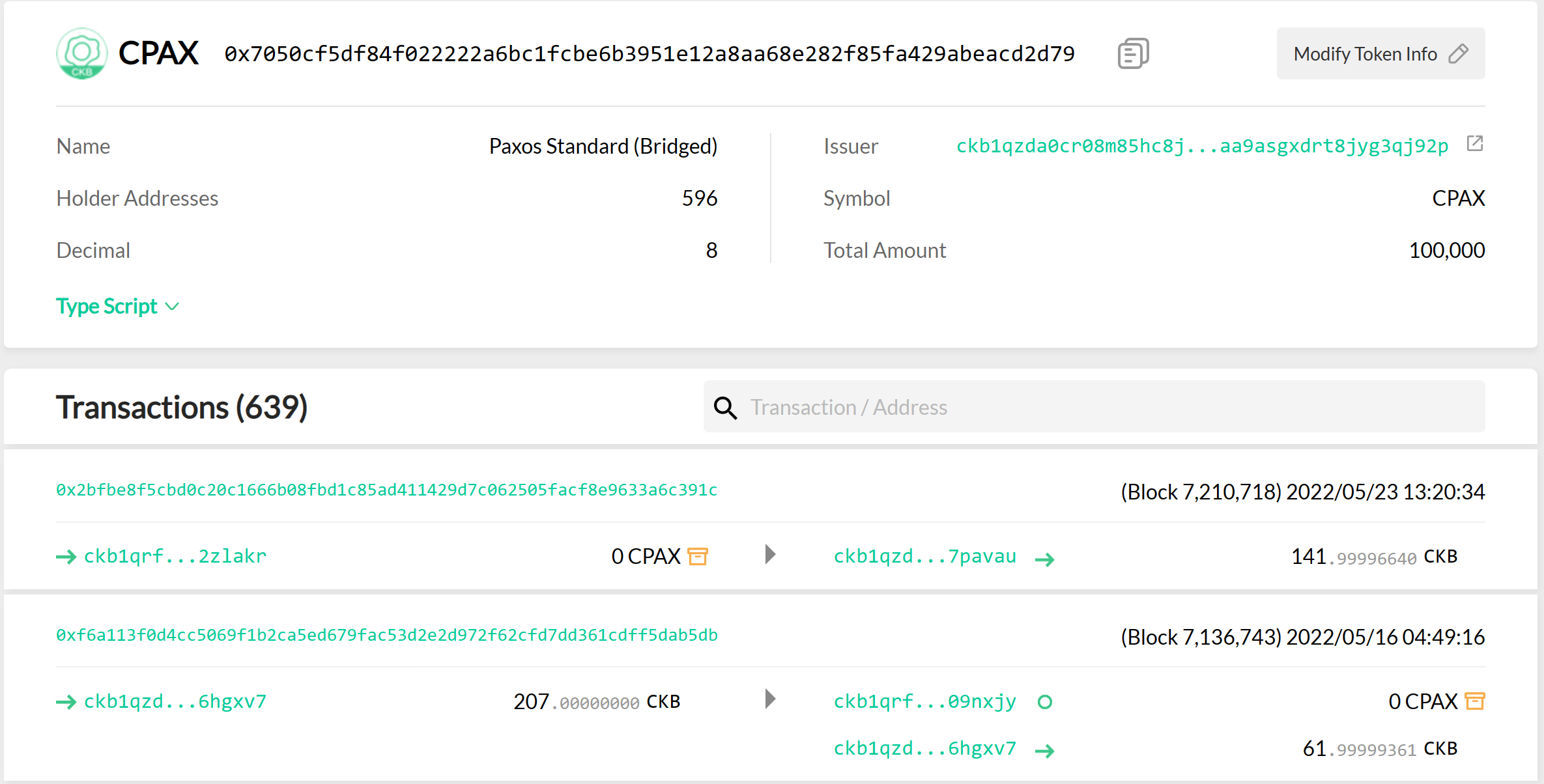Screen dimensions: 1544x784
Task: Click the 61.99999361 CKB amount
Action: 1380,749
